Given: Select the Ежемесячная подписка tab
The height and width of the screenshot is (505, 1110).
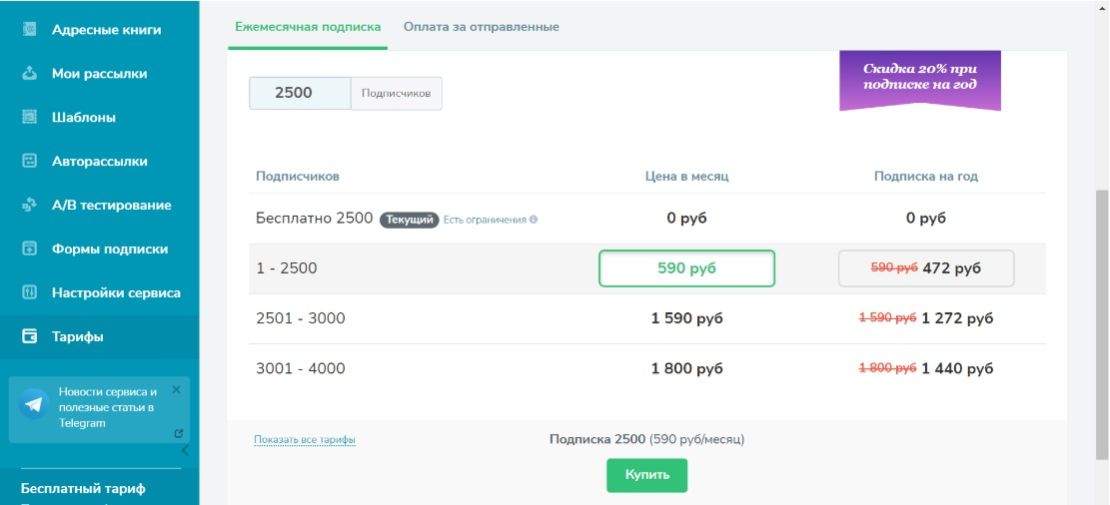Looking at the screenshot, I should (x=307, y=27).
